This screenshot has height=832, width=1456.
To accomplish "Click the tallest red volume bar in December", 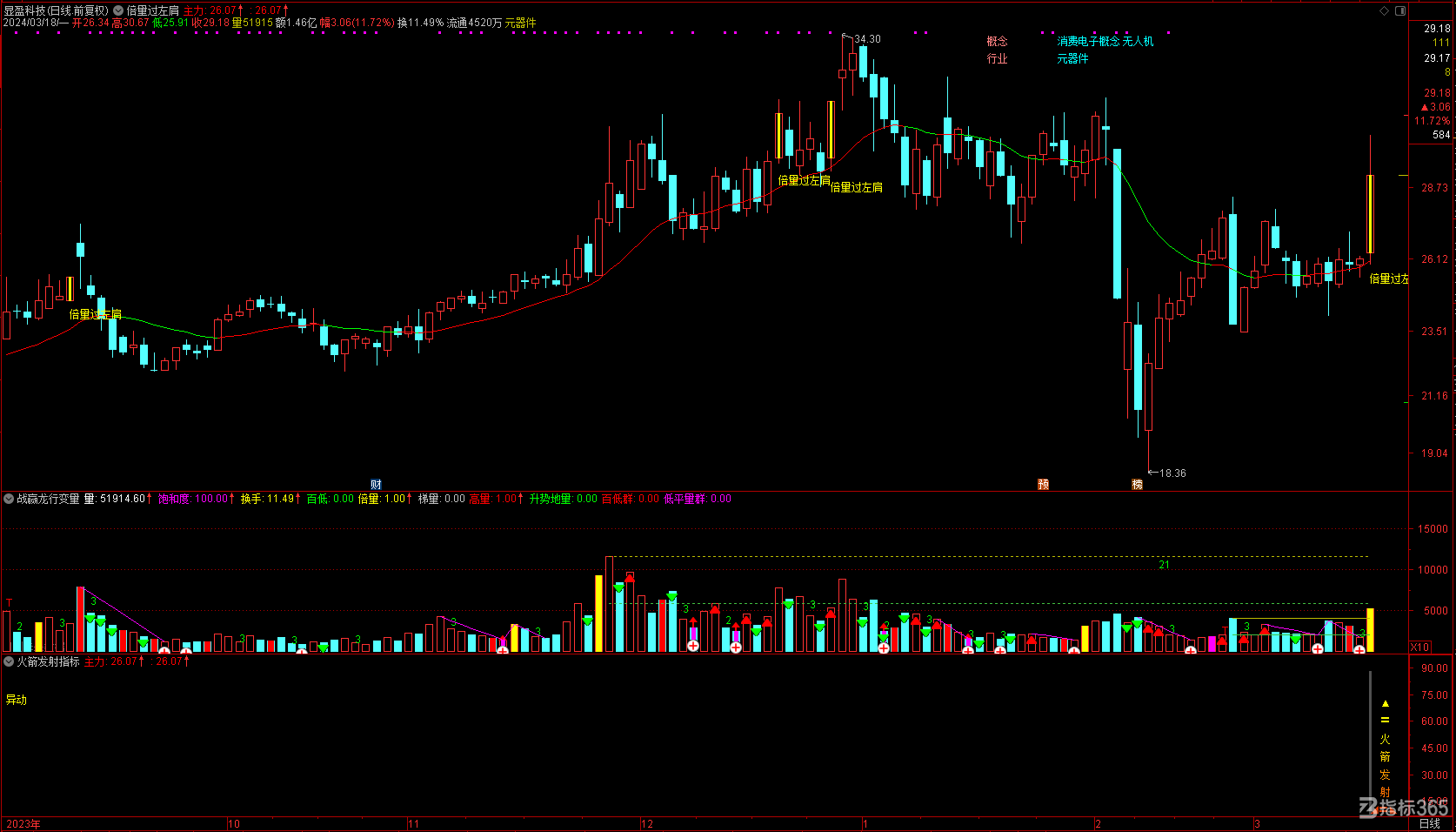I will coord(609,604).
